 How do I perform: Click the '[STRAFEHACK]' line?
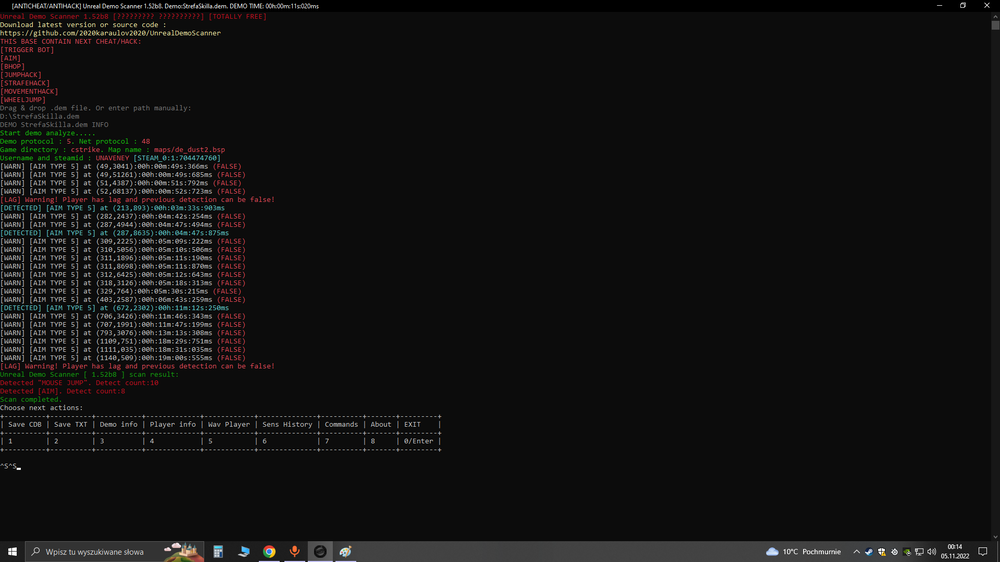click(x=25, y=83)
